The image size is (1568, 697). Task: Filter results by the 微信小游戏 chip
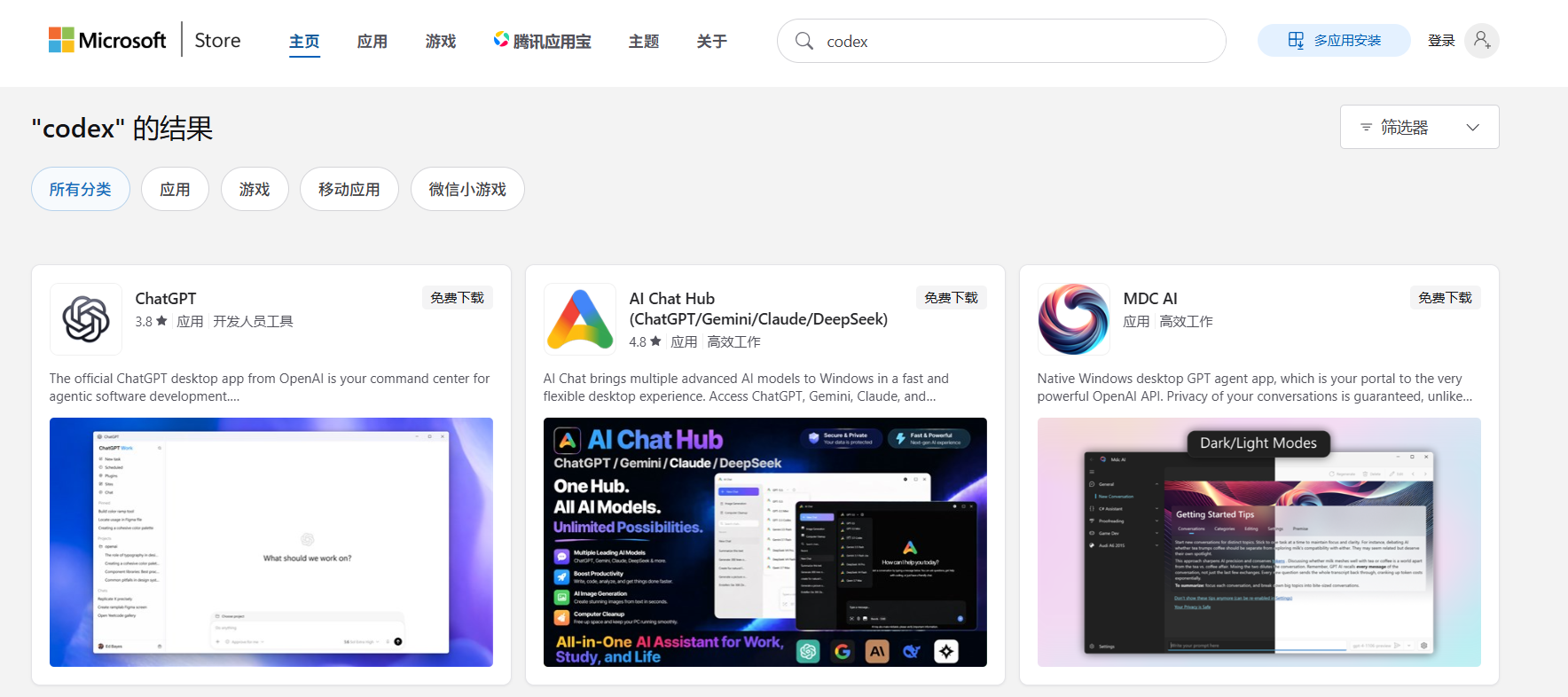[467, 189]
